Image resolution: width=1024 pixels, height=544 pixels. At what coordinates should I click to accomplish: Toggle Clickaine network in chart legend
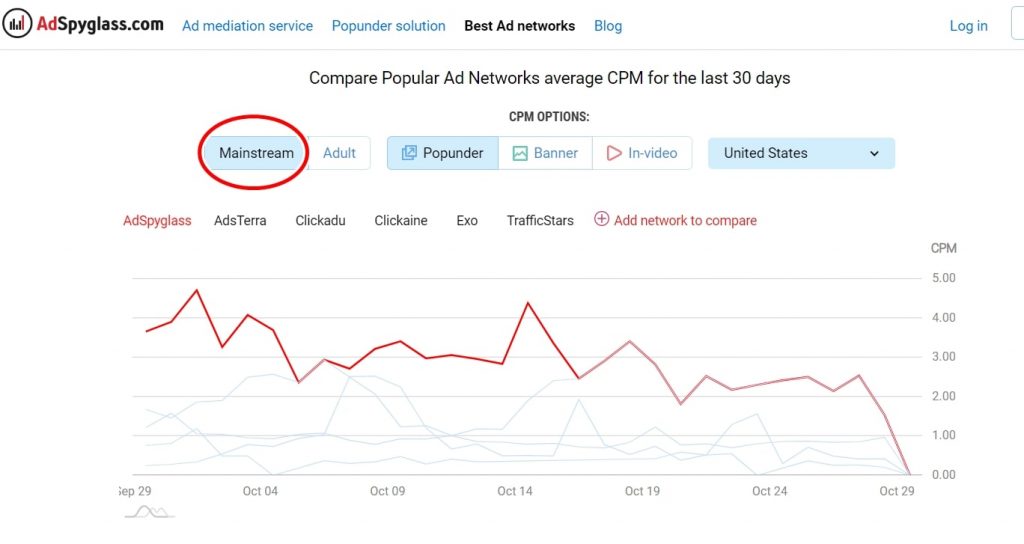[401, 221]
